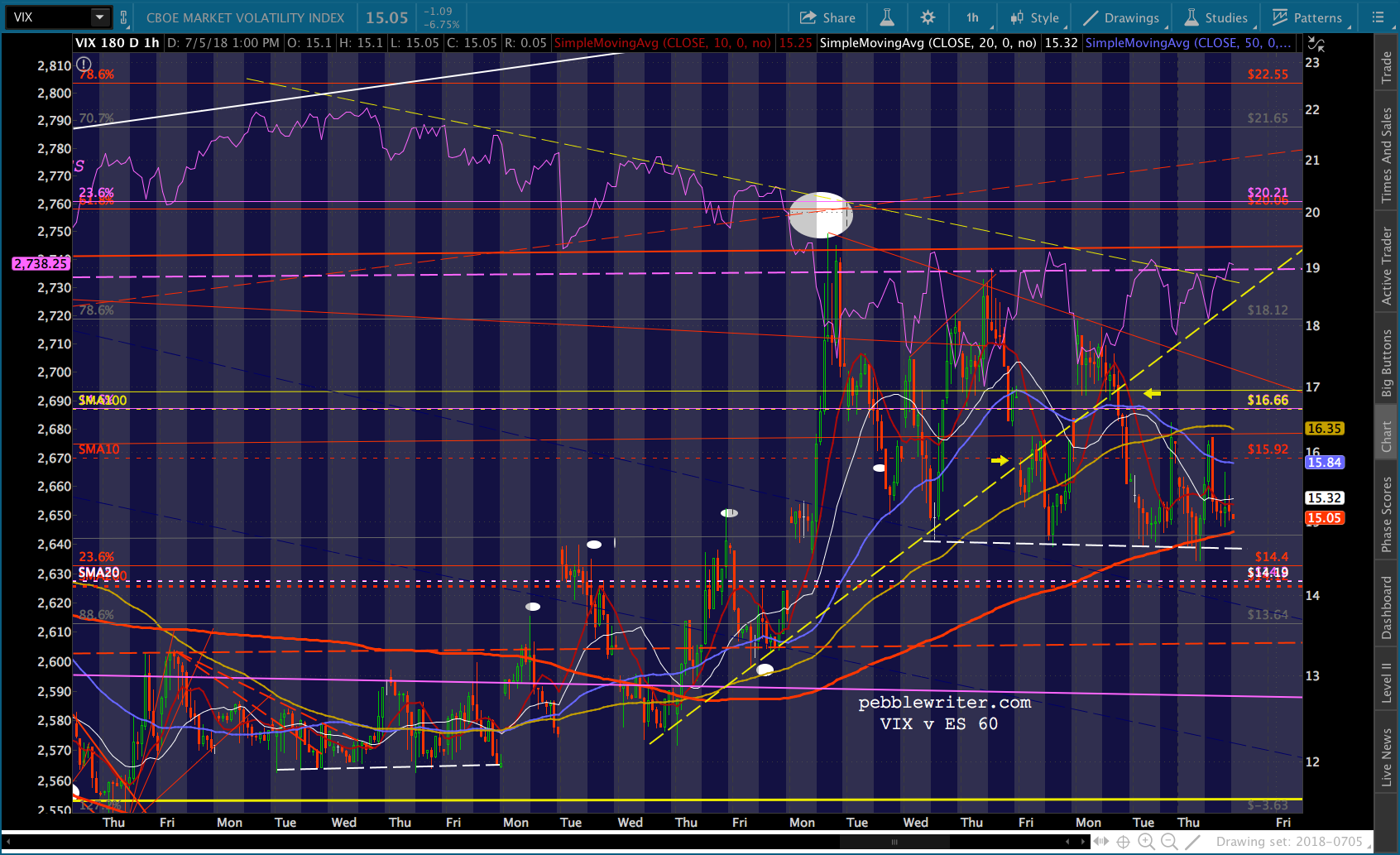Toggle the horizontal expand arrows icon
Screen dimensions: 1400x855
[x=1100, y=842]
